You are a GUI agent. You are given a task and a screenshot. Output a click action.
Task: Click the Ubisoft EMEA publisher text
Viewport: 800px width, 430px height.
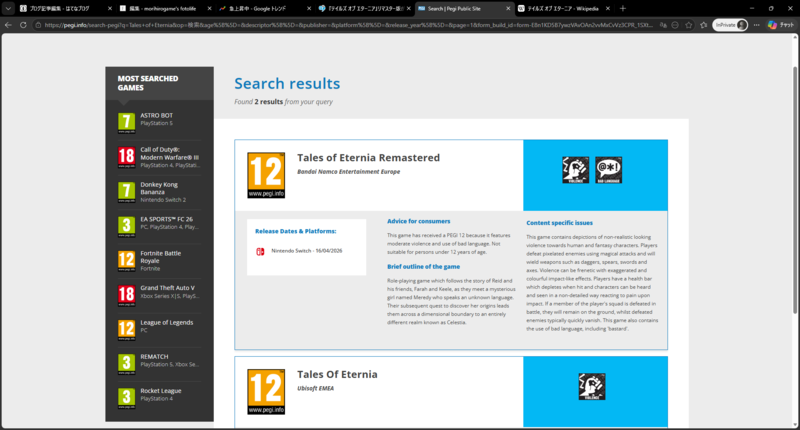click(x=315, y=389)
